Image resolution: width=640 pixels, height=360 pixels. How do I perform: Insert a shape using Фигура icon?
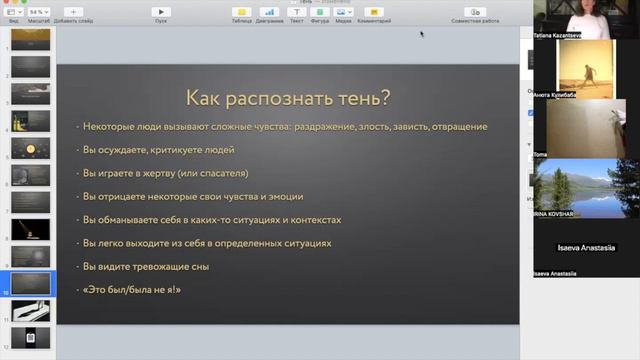click(x=320, y=12)
